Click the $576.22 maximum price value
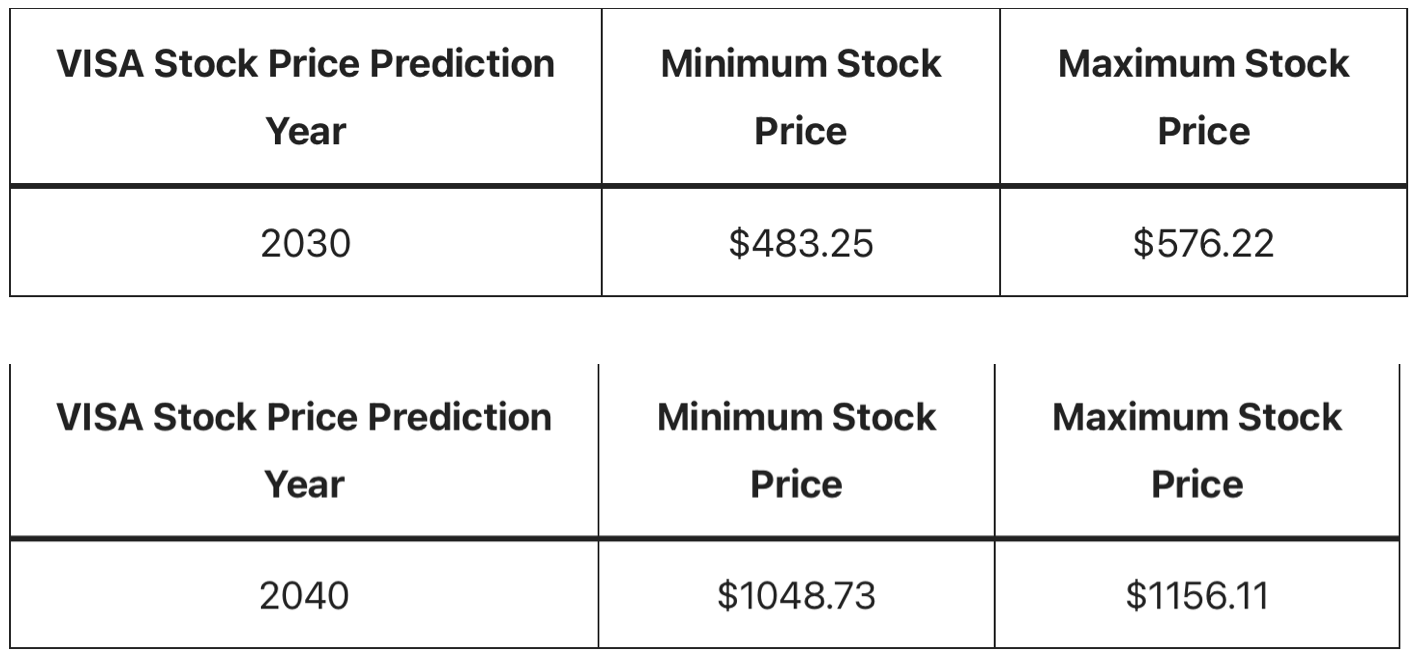Image resolution: width=1416 pixels, height=658 pixels. [x=1203, y=243]
